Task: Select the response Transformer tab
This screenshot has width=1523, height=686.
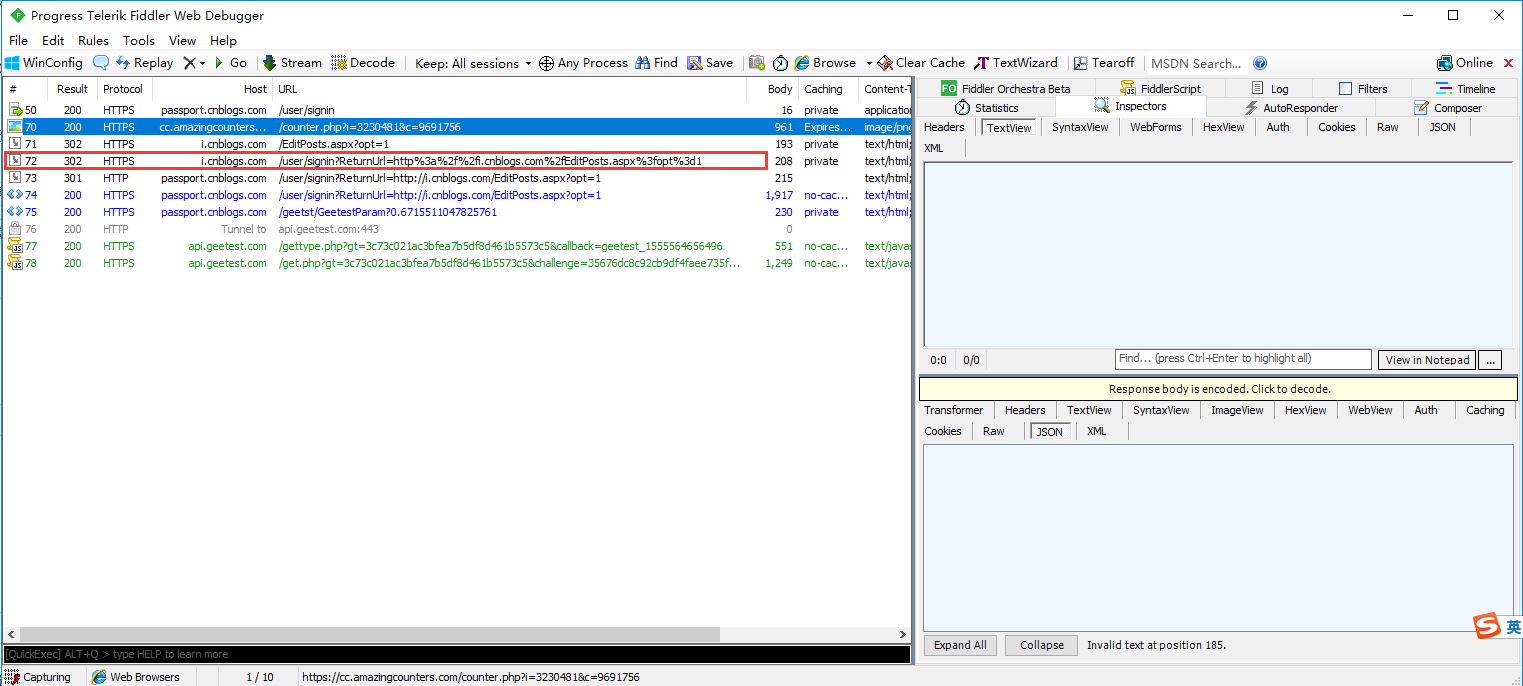Action: 953,410
